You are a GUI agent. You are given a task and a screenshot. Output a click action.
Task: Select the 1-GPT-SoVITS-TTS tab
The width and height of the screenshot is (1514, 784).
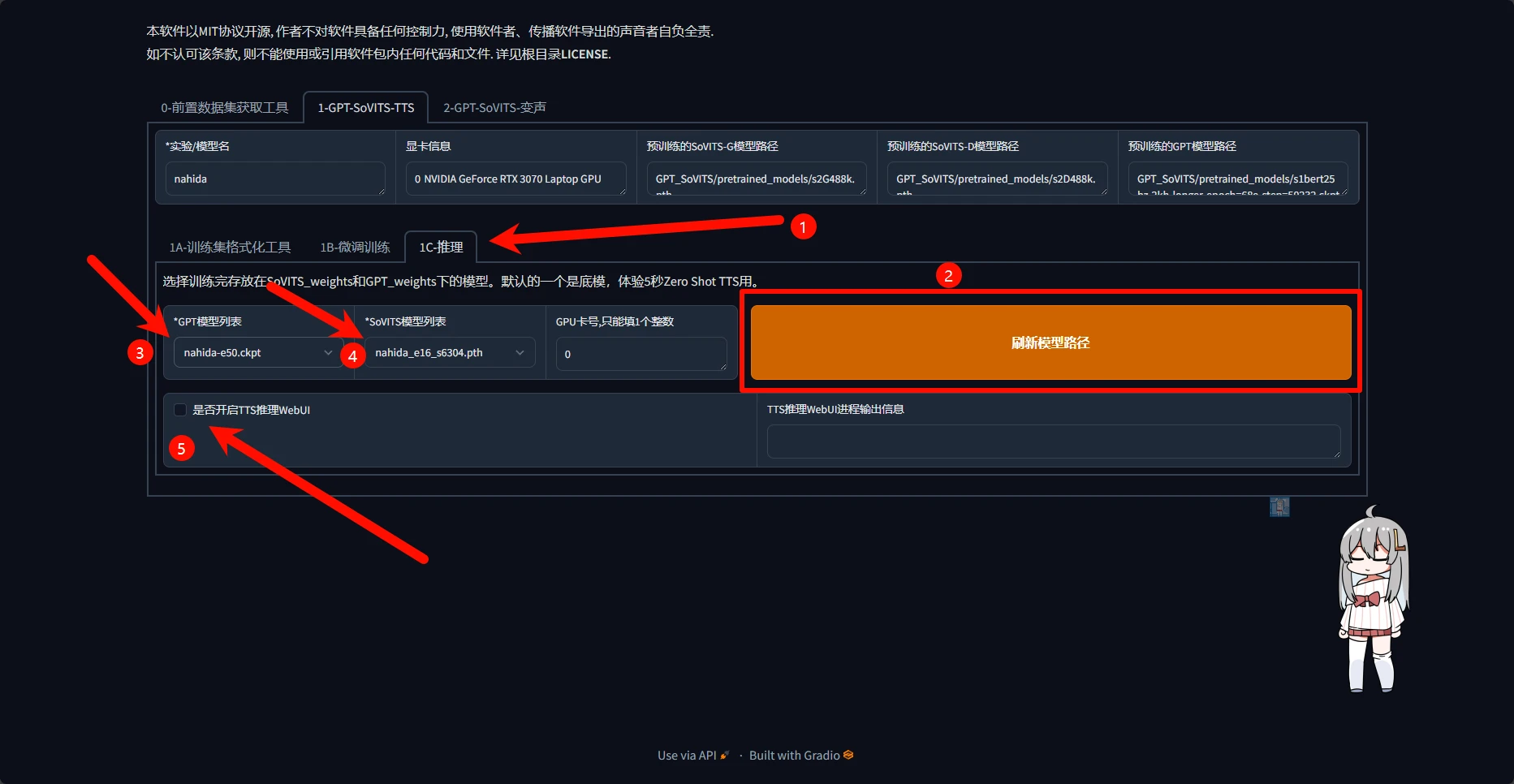pos(365,108)
